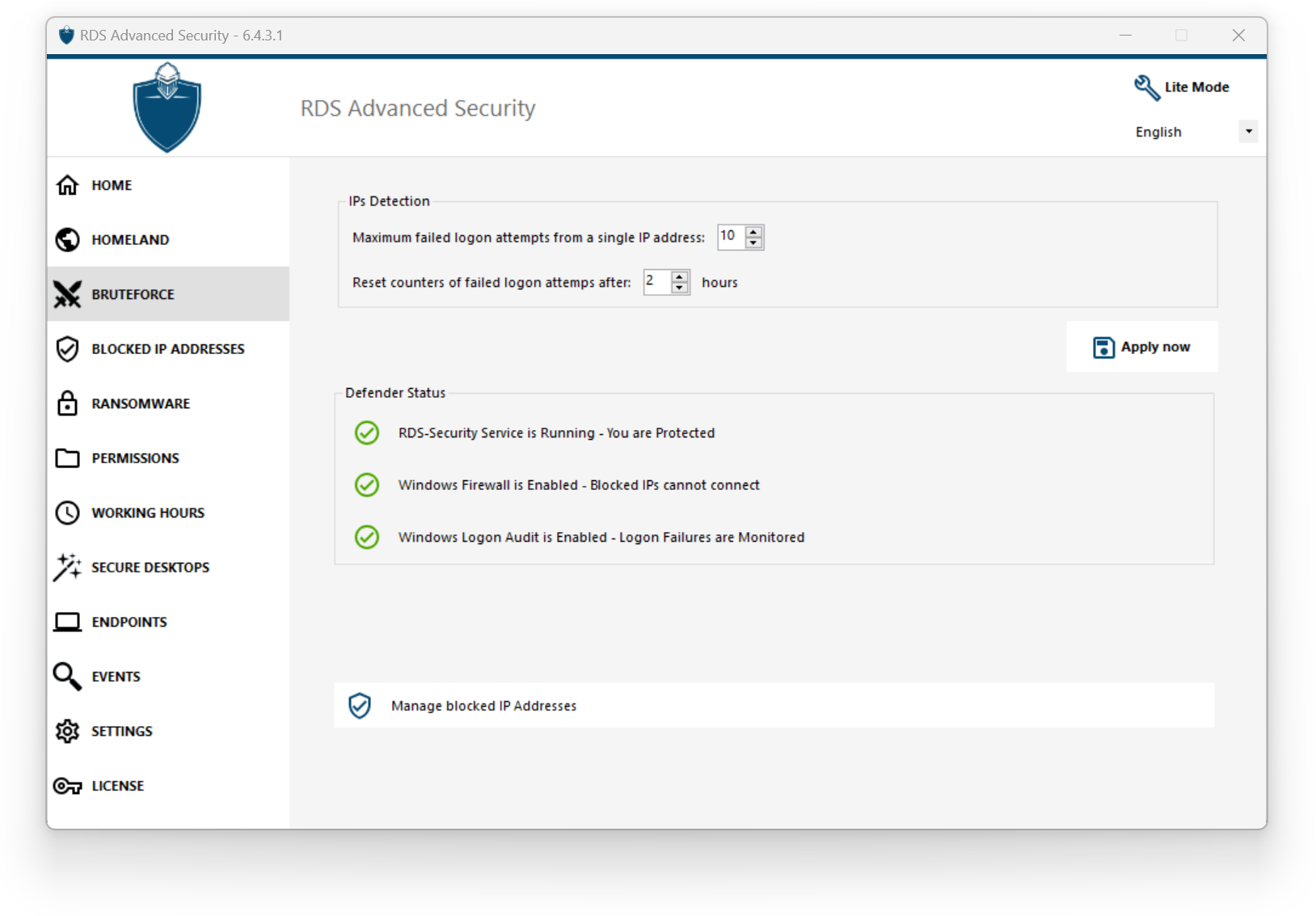This screenshot has height=916, width=1316.
Task: Go to the HOMELAND section
Action: click(168, 239)
